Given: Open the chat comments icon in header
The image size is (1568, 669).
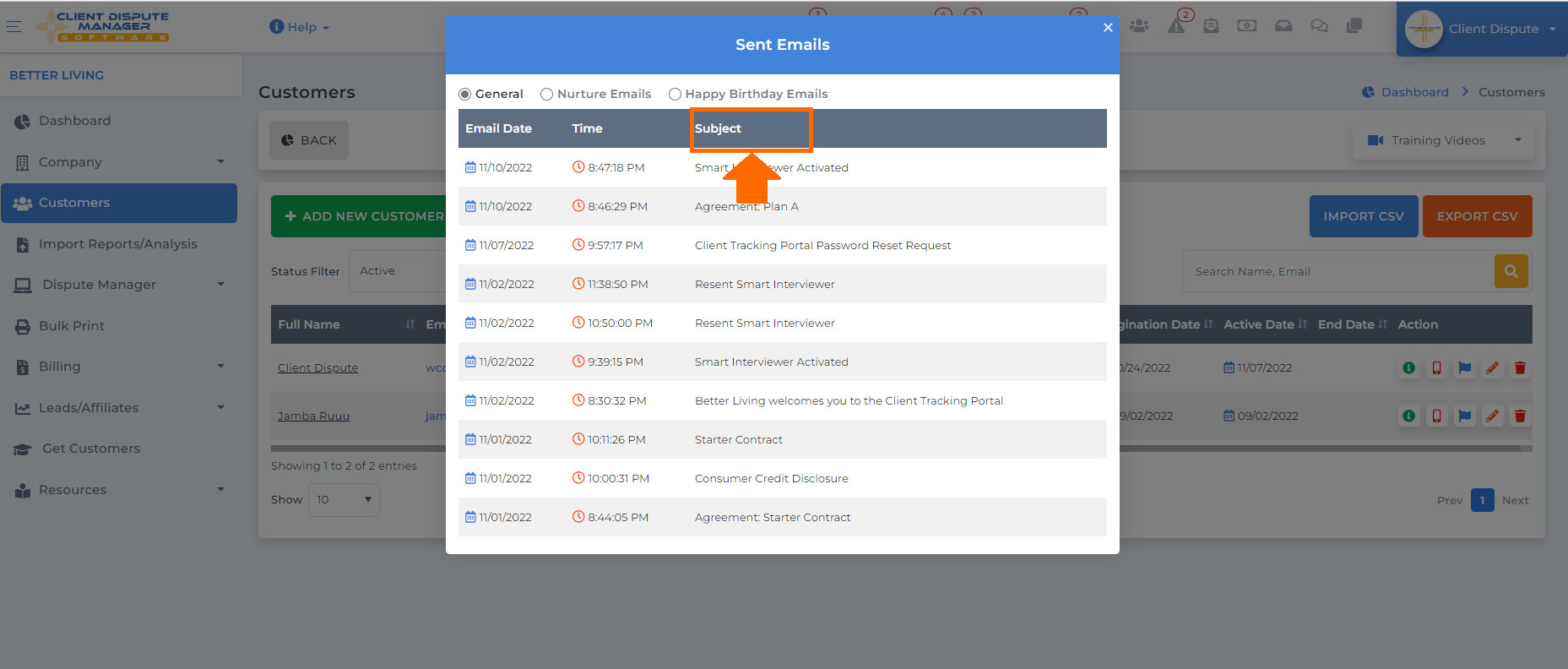Looking at the screenshot, I should 1319,26.
